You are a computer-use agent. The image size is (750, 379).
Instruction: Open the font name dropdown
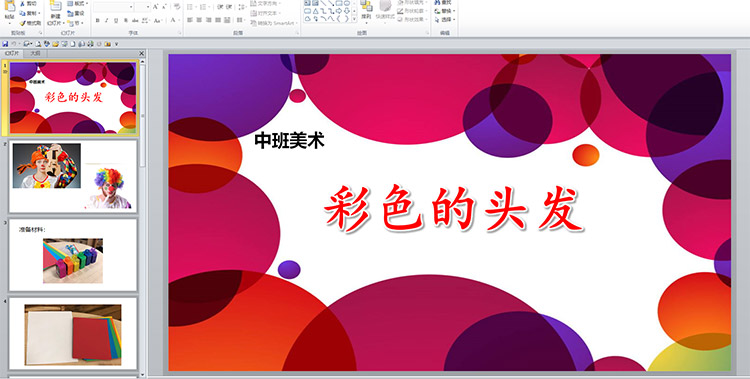click(131, 7)
